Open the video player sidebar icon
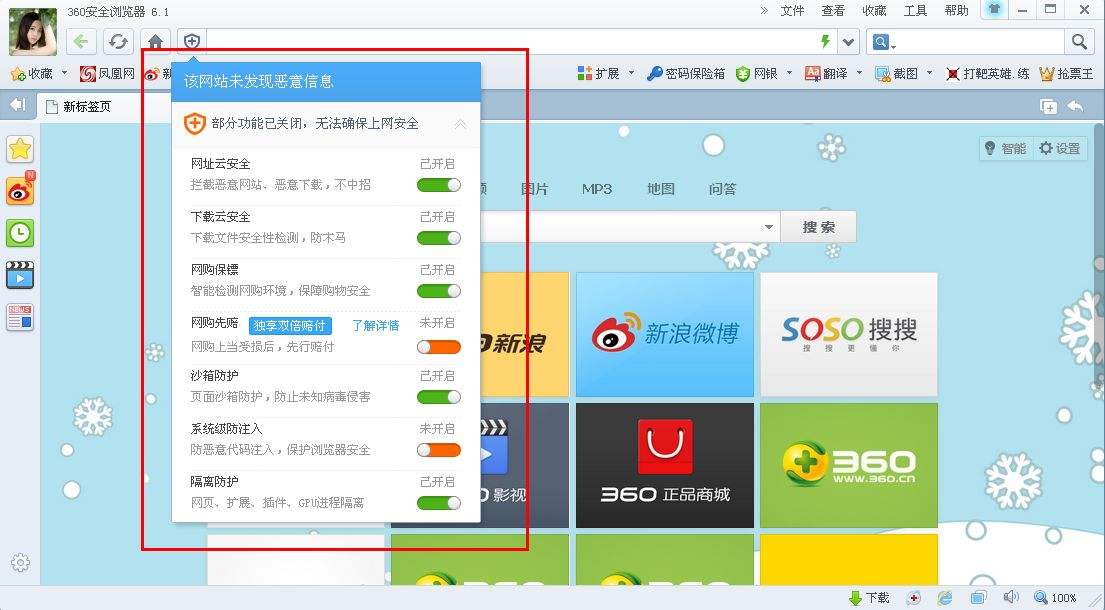Viewport: 1105px width, 610px height. 20,275
